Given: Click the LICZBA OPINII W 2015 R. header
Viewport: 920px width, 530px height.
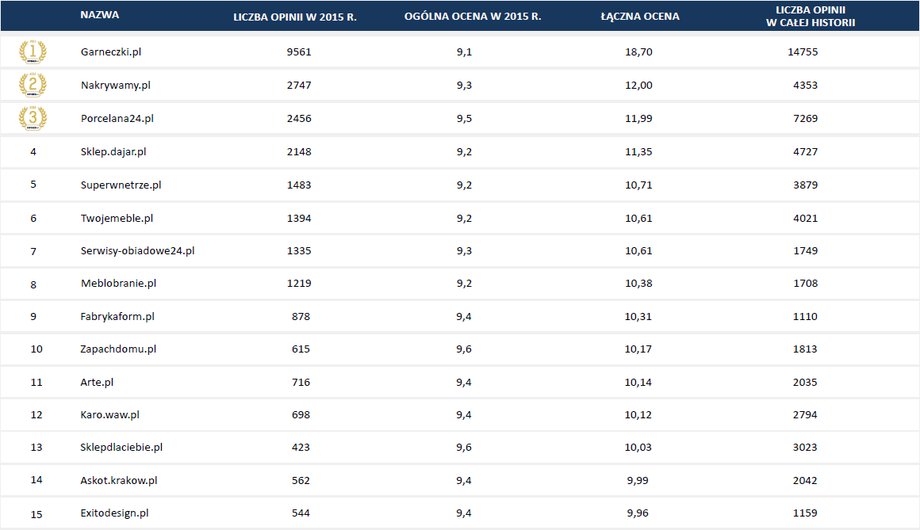Looking at the screenshot, I should (295, 16).
